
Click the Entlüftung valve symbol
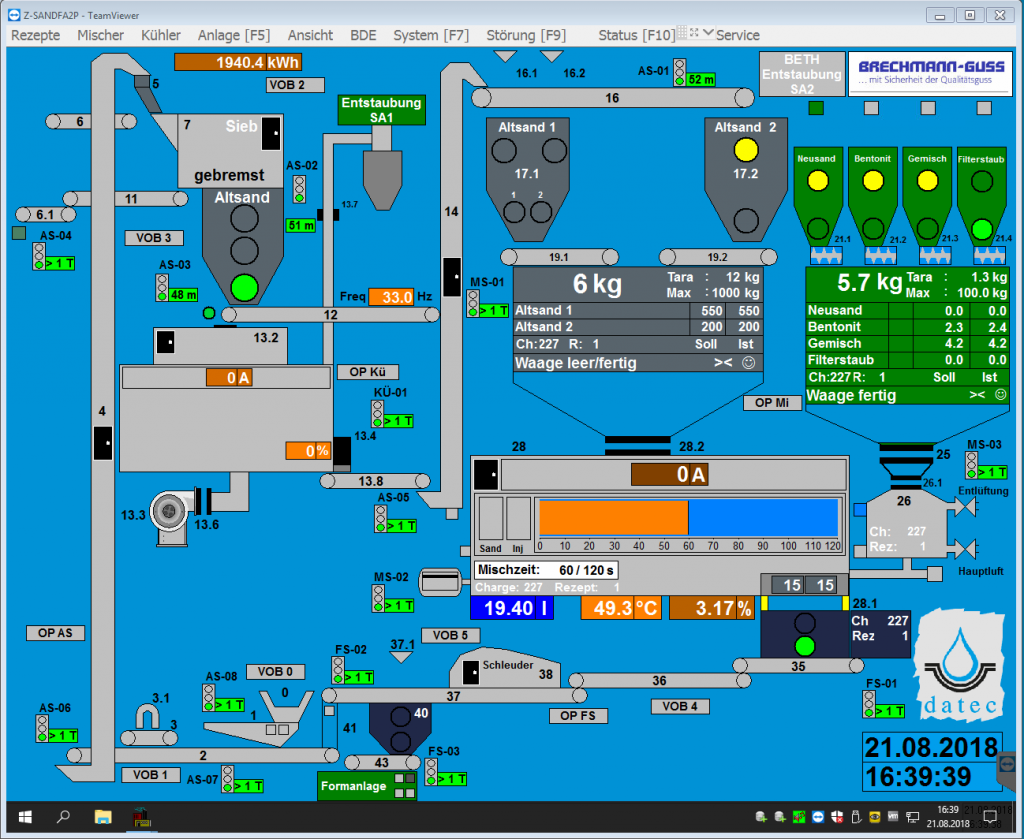965,509
